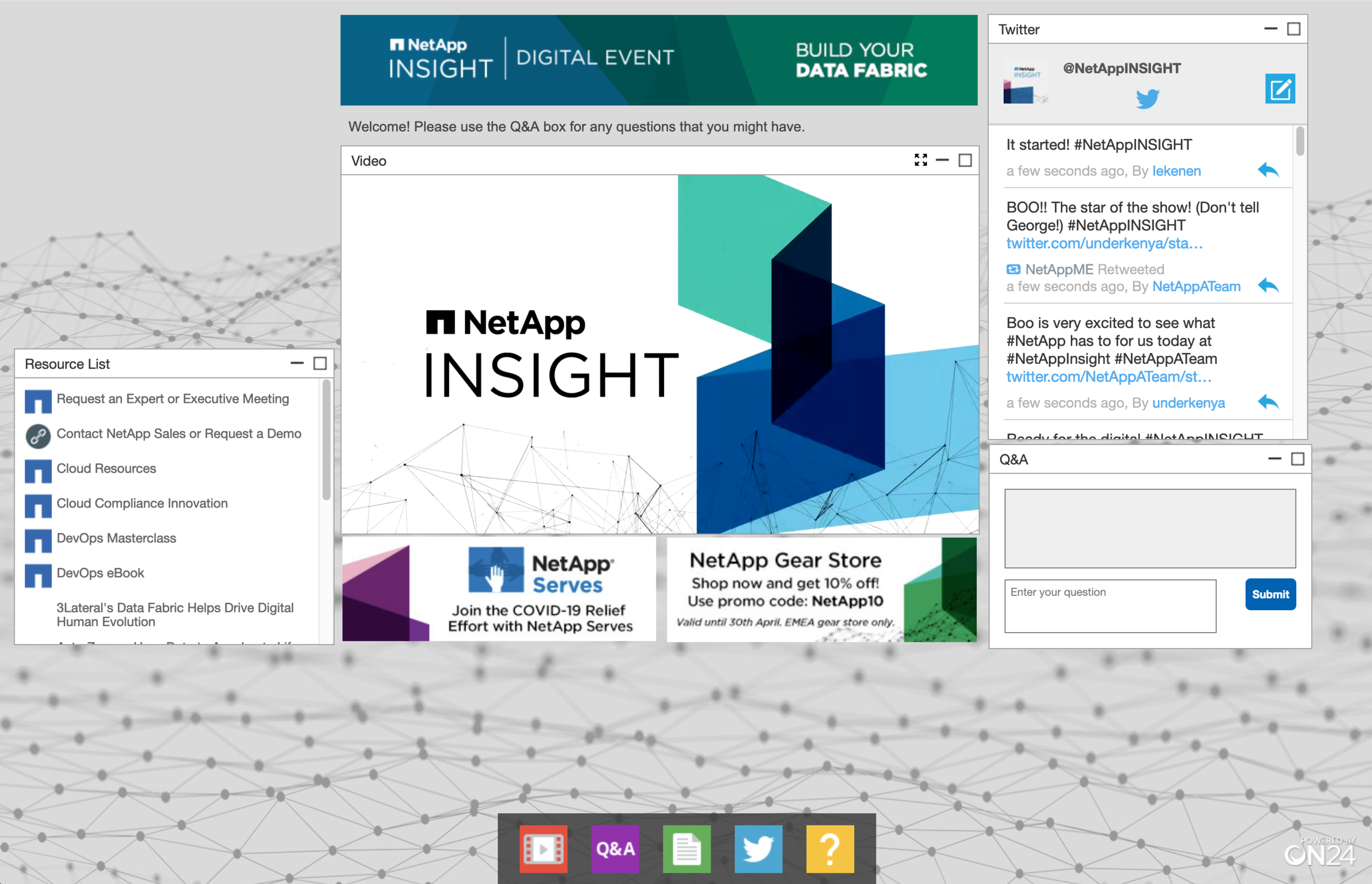The width and height of the screenshot is (1372, 884).
Task: Open 3Lateral's Data Fabric resource
Action: (x=175, y=615)
